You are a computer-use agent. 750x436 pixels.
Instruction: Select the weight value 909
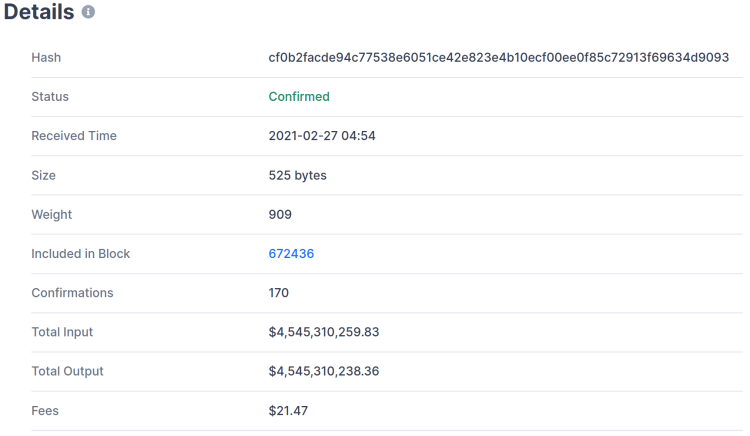coord(280,214)
